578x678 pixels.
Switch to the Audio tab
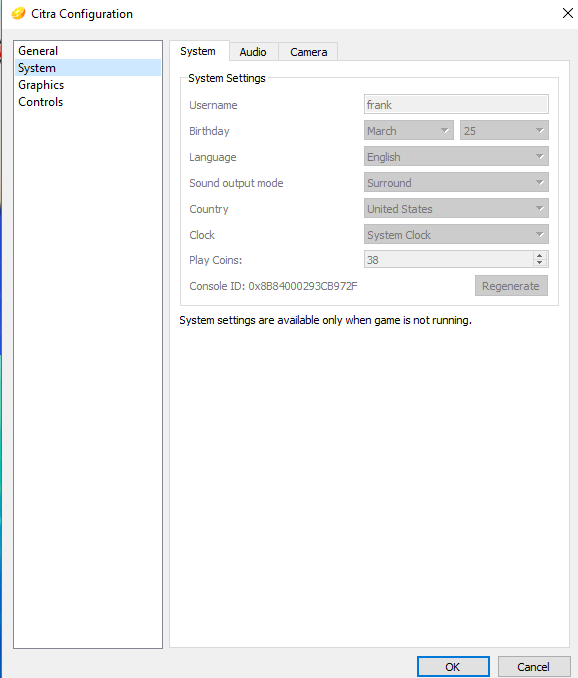[253, 52]
